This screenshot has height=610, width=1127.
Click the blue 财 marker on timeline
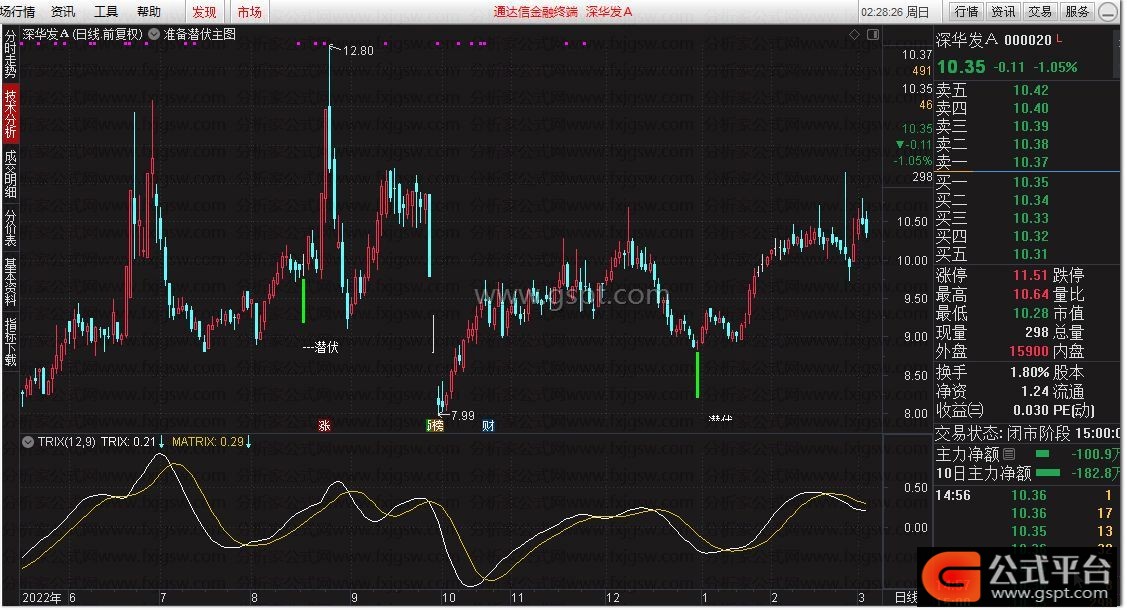tap(488, 425)
